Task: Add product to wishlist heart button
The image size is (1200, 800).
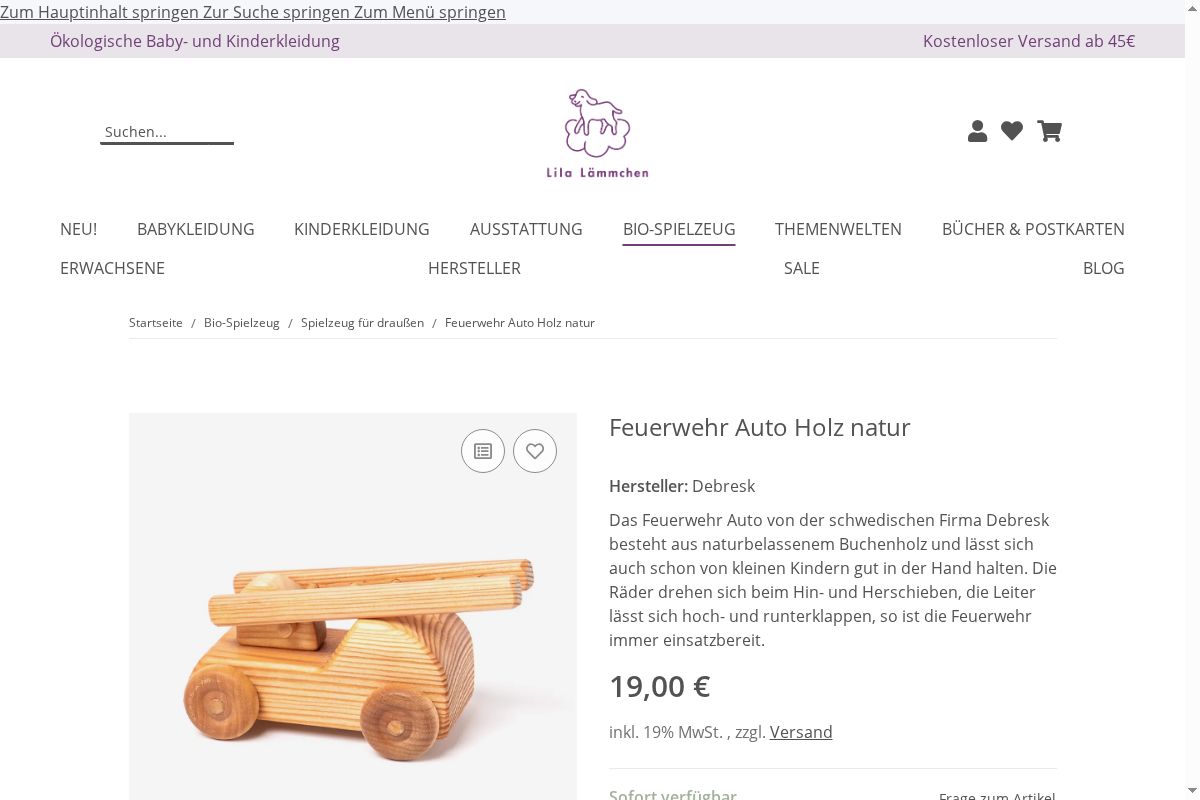Action: (535, 451)
